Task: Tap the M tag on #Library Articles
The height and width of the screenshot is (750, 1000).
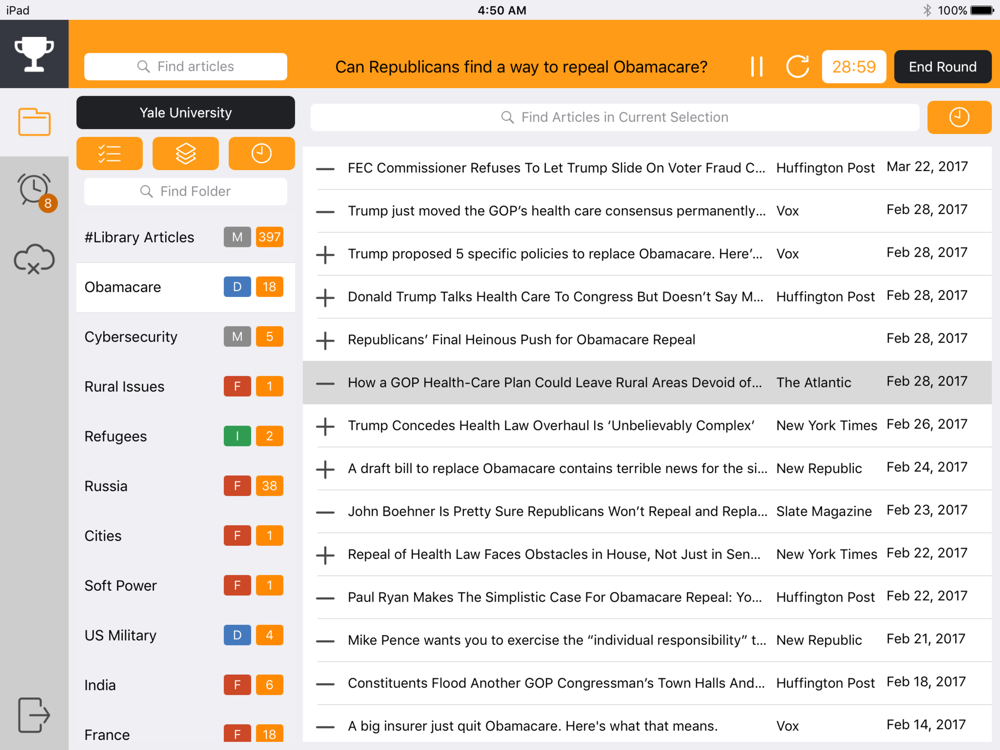Action: [237, 237]
